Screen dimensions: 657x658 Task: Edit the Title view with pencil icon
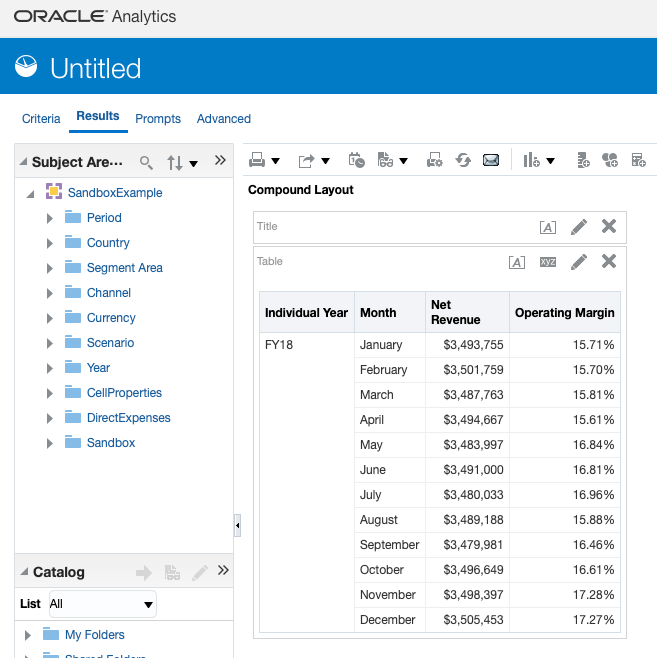[578, 227]
